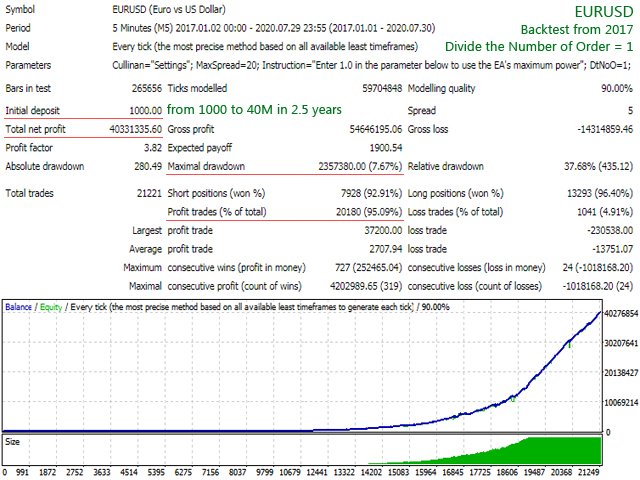Click the Absolute drawdown value 280.49
The image size is (640, 480).
148,167
